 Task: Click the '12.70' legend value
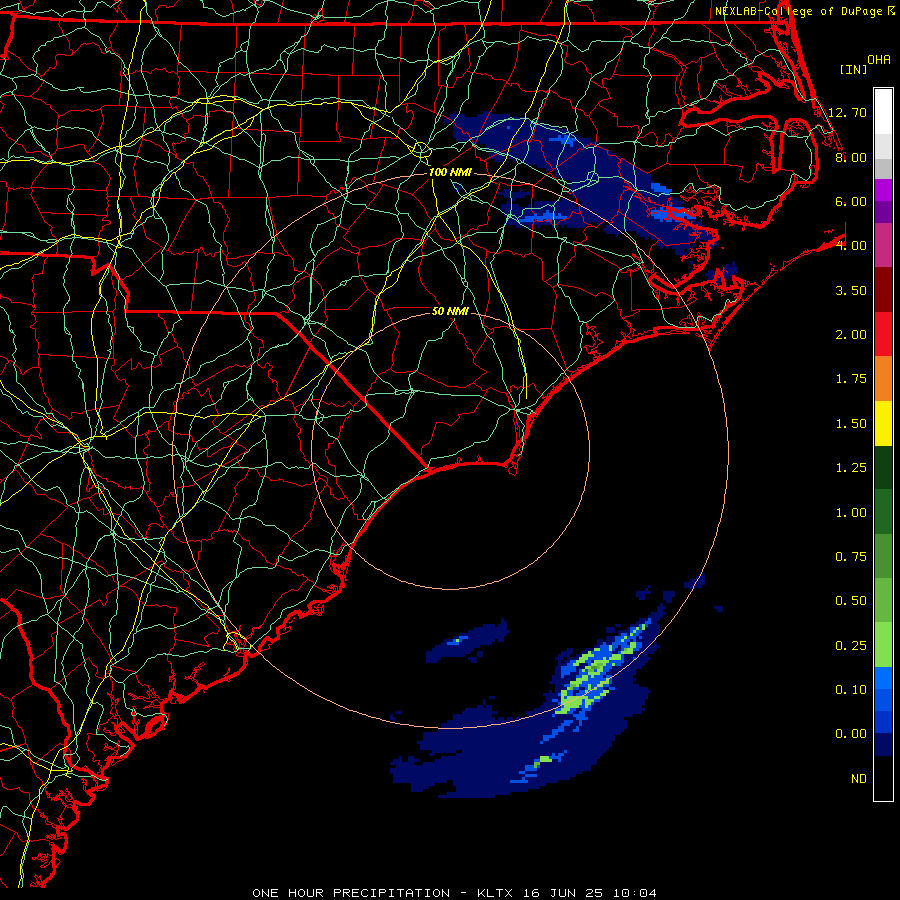pos(847,112)
